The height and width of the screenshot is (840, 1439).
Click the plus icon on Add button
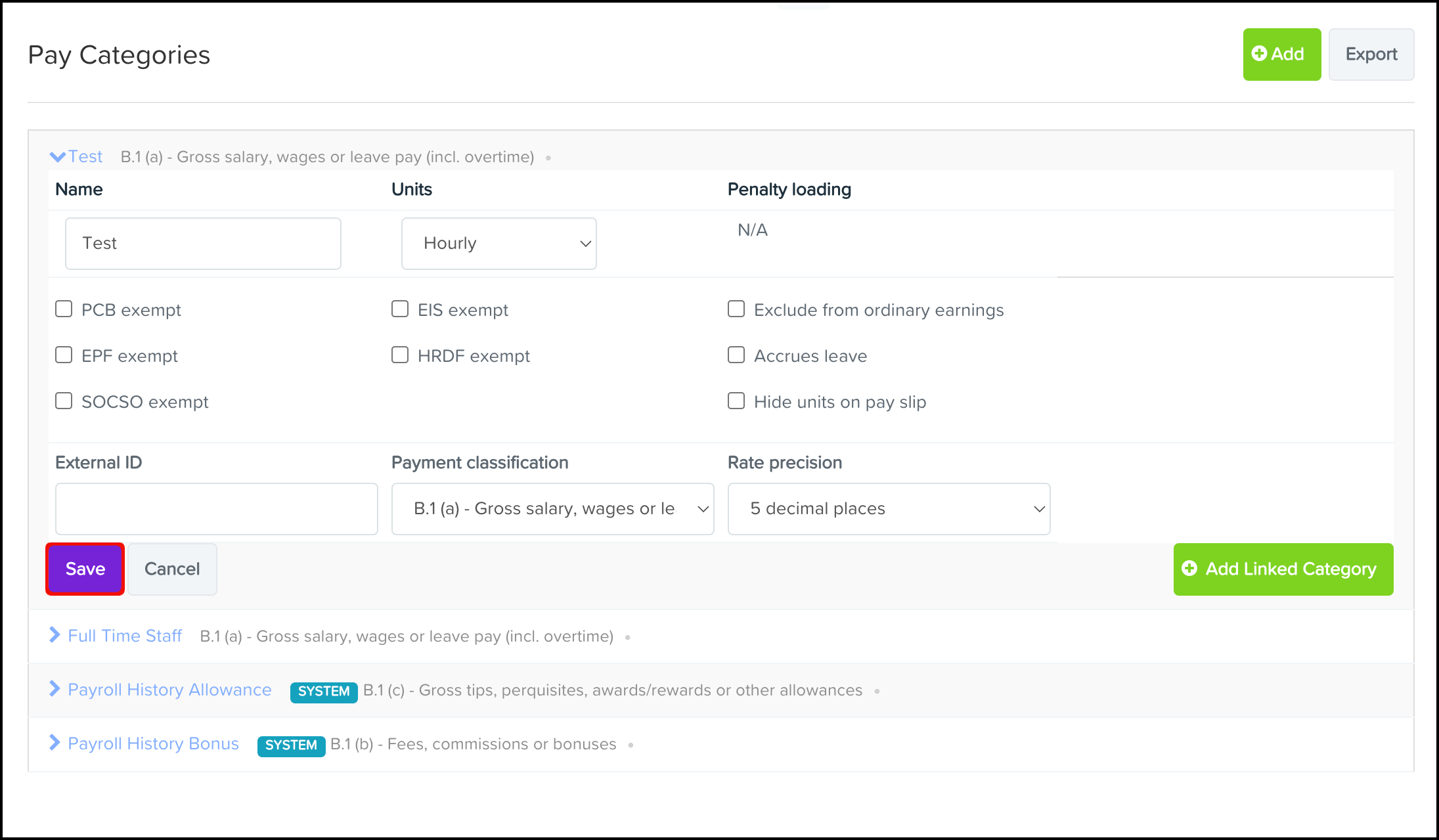pyautogui.click(x=1259, y=54)
